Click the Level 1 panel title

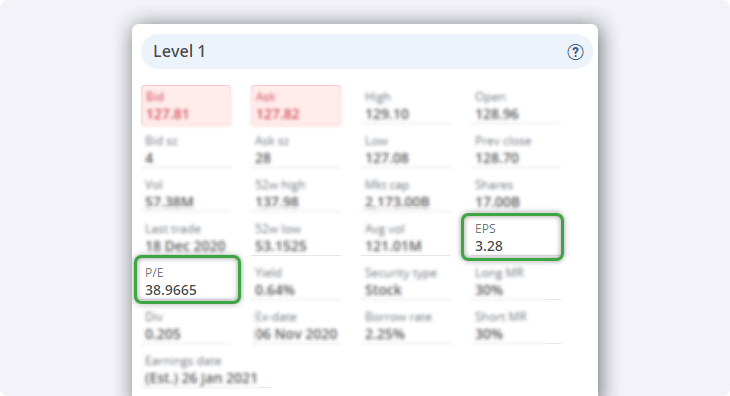point(179,51)
